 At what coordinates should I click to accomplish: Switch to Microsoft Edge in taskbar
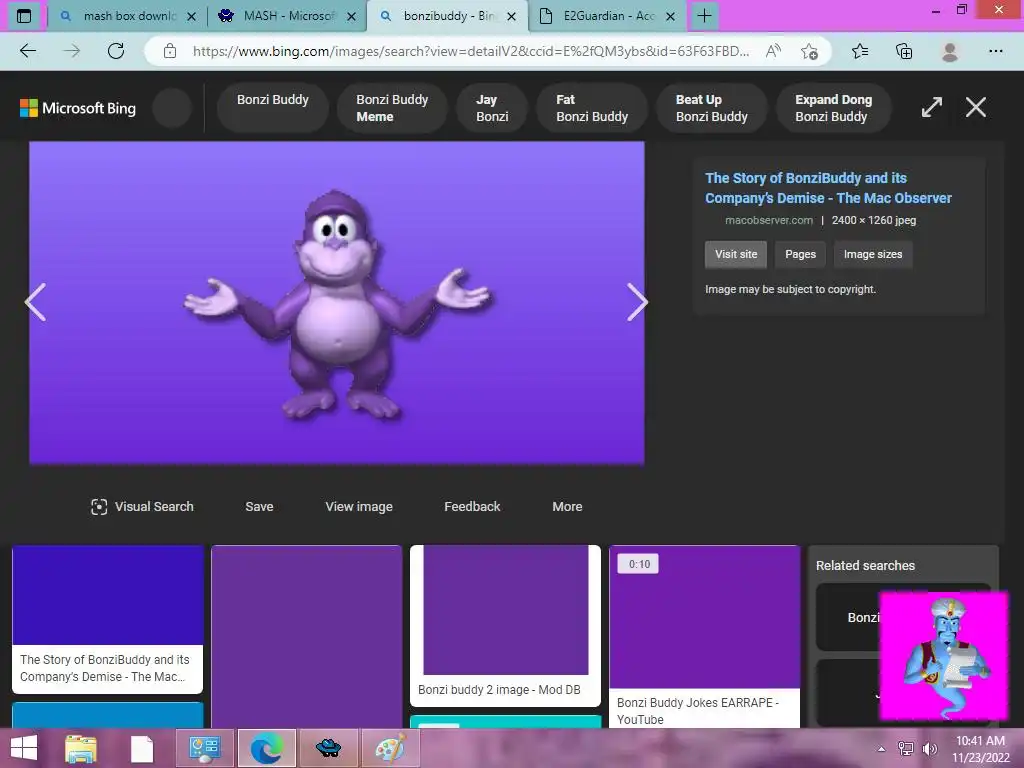point(266,748)
